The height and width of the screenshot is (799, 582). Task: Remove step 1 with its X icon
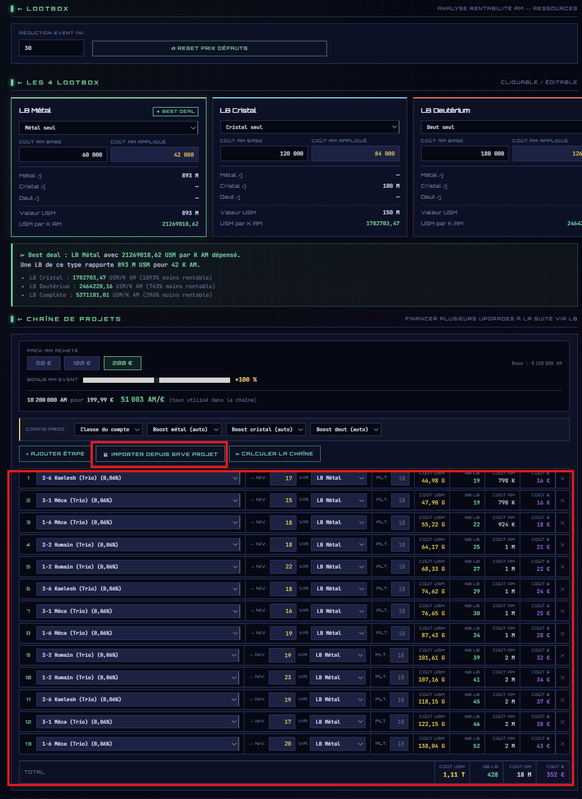click(562, 478)
